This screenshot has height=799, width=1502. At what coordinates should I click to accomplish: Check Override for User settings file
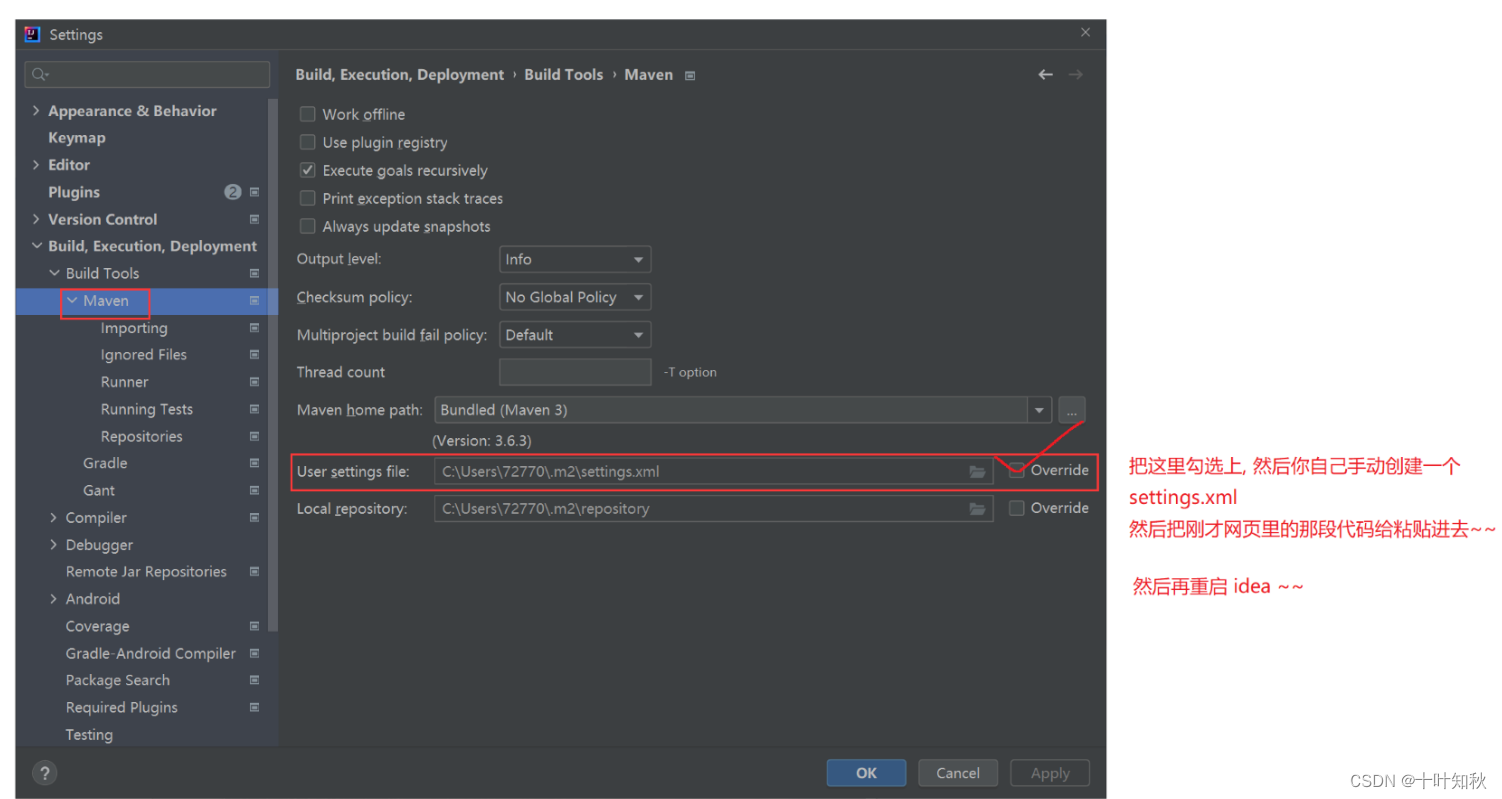coord(1017,471)
